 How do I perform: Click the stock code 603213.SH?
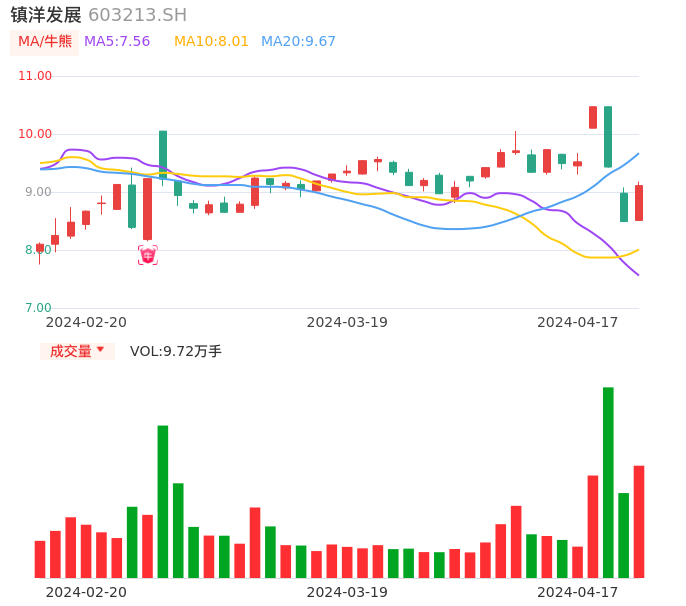tap(137, 15)
